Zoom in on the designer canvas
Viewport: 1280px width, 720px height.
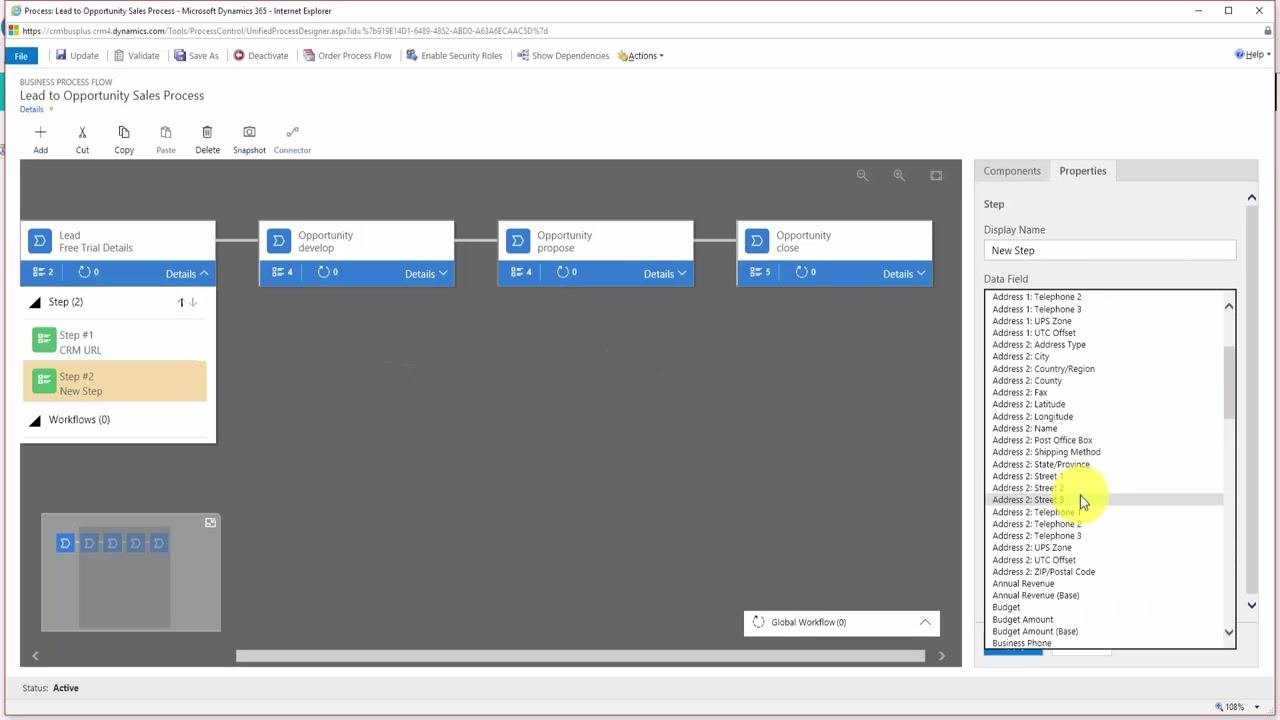click(899, 175)
